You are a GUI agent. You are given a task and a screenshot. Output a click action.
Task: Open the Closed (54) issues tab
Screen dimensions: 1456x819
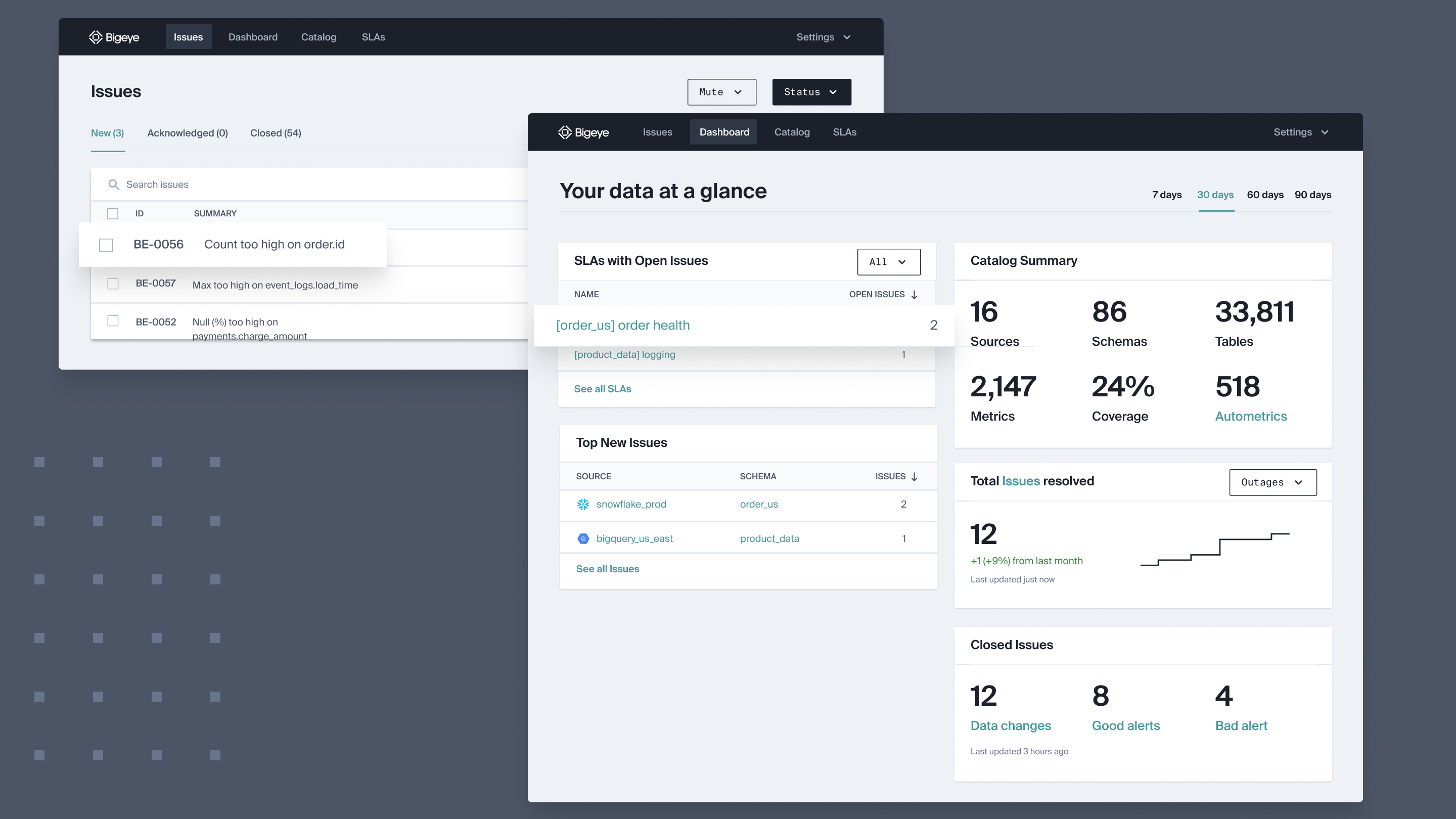275,133
